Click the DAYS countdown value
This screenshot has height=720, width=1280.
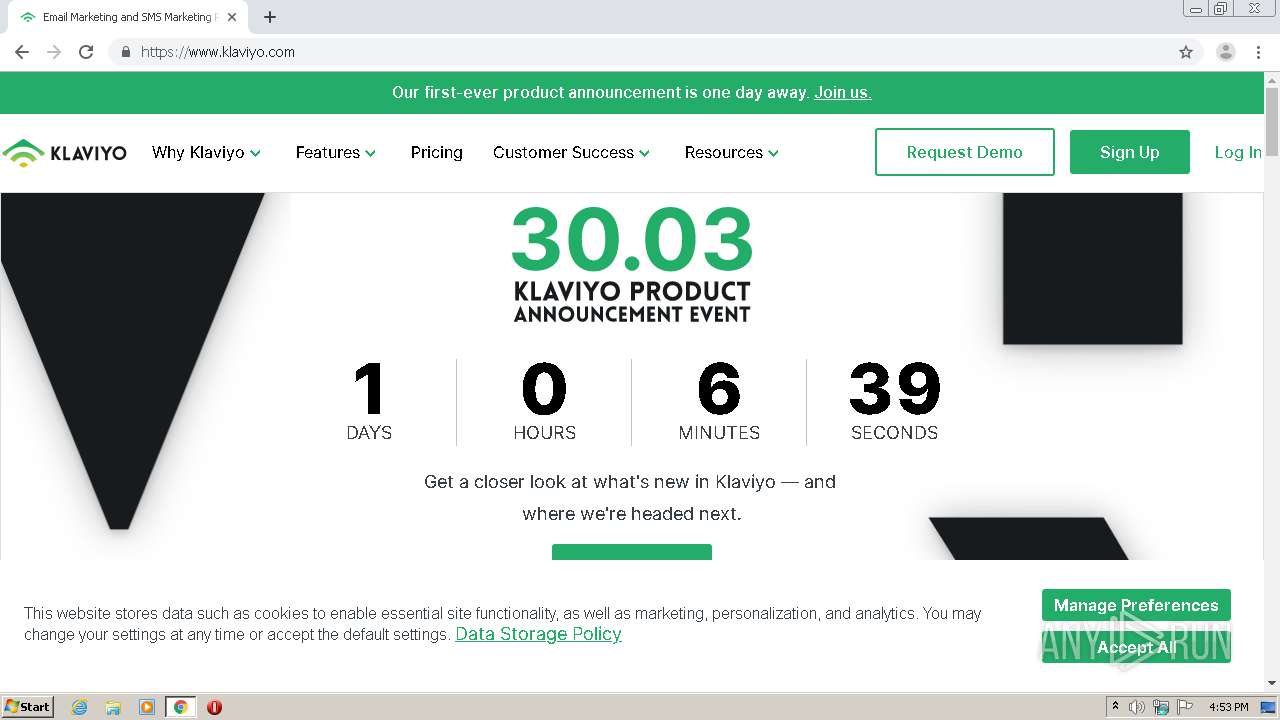[x=369, y=388]
